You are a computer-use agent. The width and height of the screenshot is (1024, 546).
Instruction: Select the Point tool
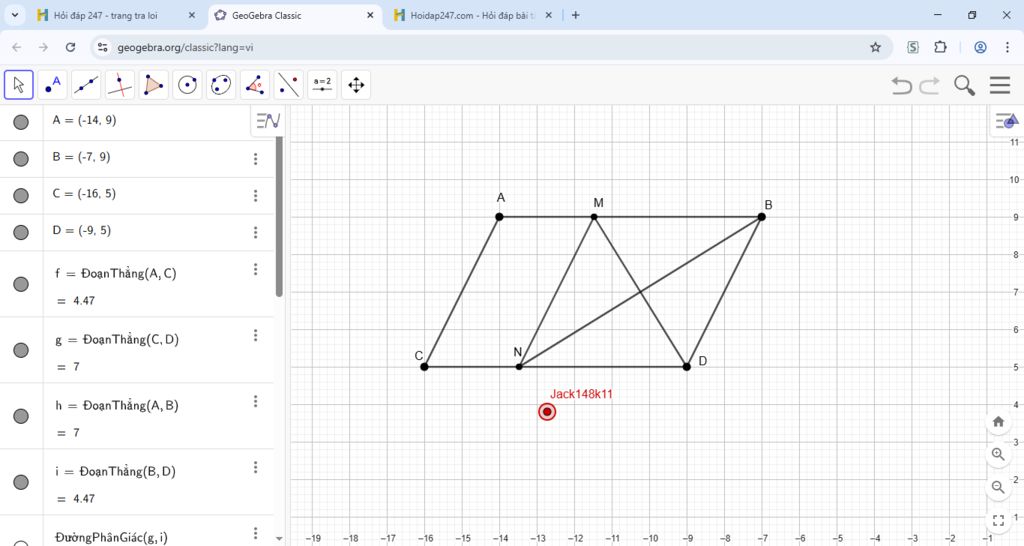[52, 85]
